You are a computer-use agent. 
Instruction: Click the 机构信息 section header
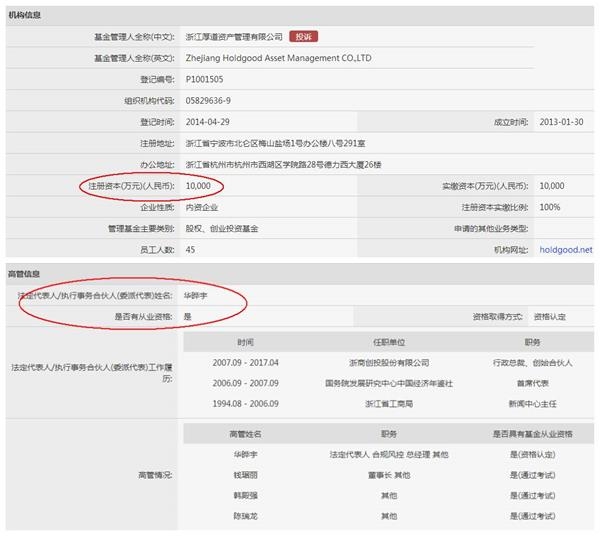(29, 14)
